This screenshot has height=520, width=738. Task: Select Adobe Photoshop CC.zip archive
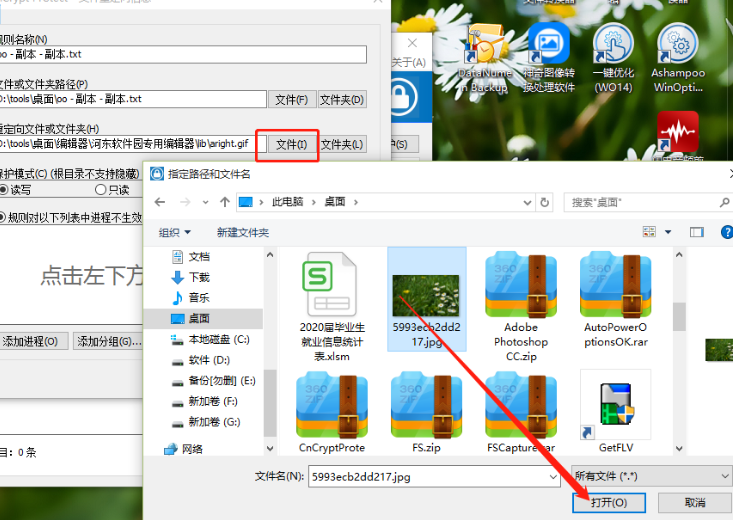pyautogui.click(x=521, y=306)
